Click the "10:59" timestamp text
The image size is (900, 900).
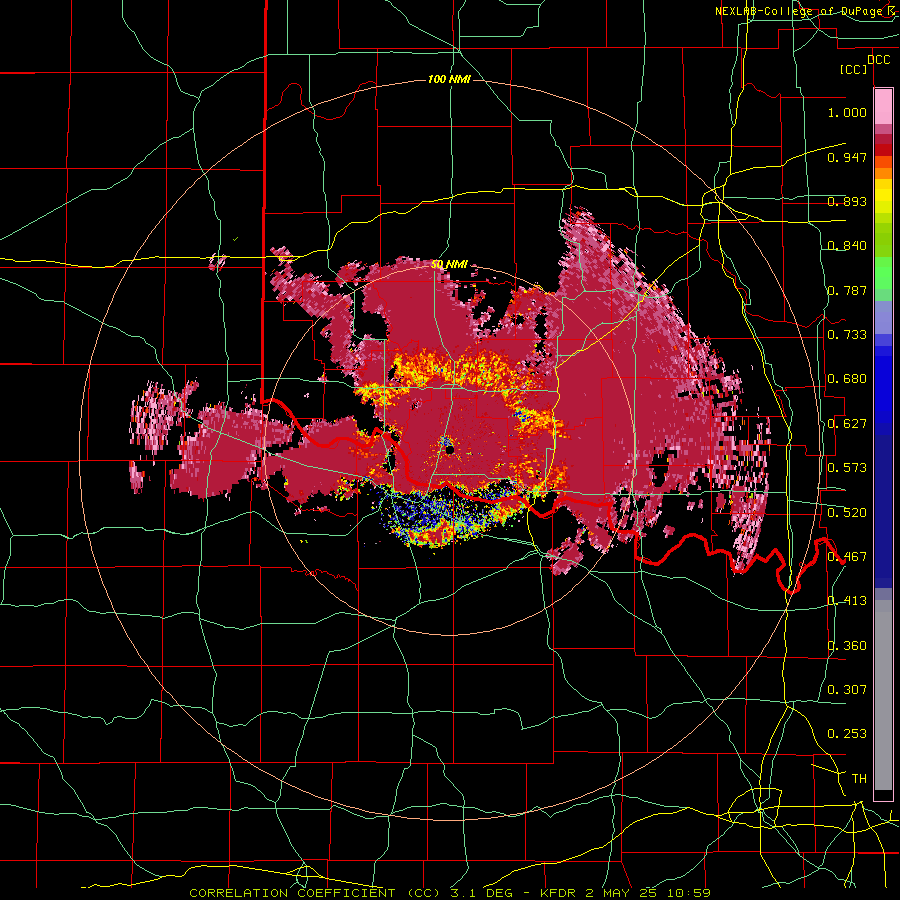coord(689,893)
